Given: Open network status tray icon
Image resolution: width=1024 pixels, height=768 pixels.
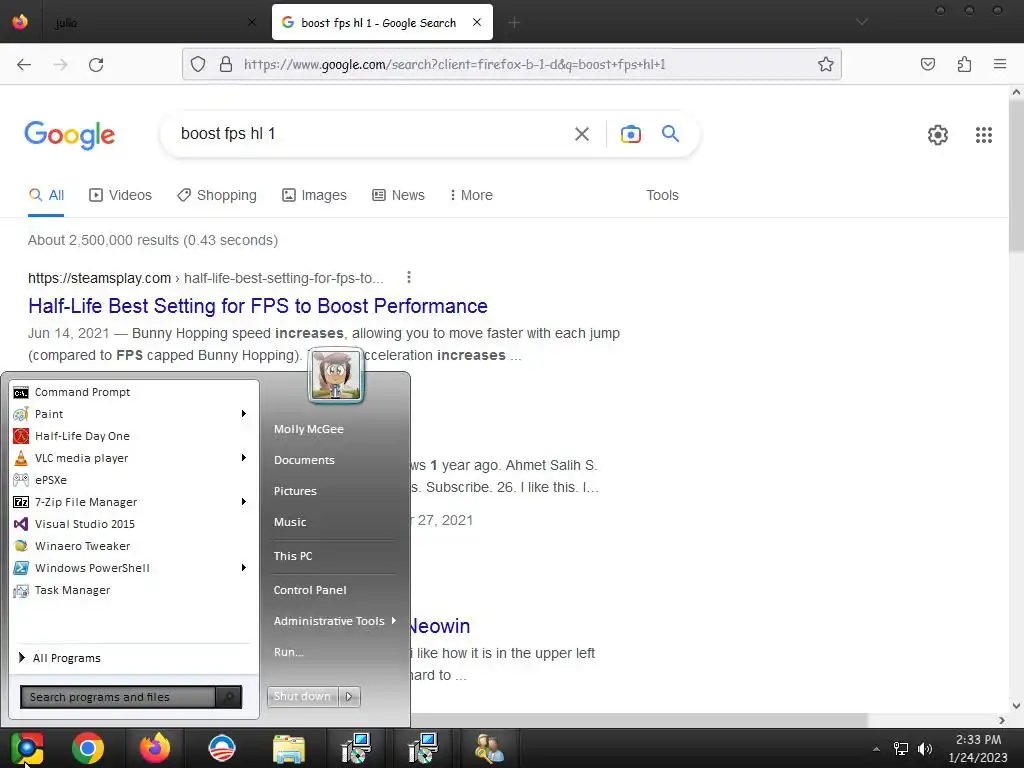Looking at the screenshot, I should tap(901, 749).
